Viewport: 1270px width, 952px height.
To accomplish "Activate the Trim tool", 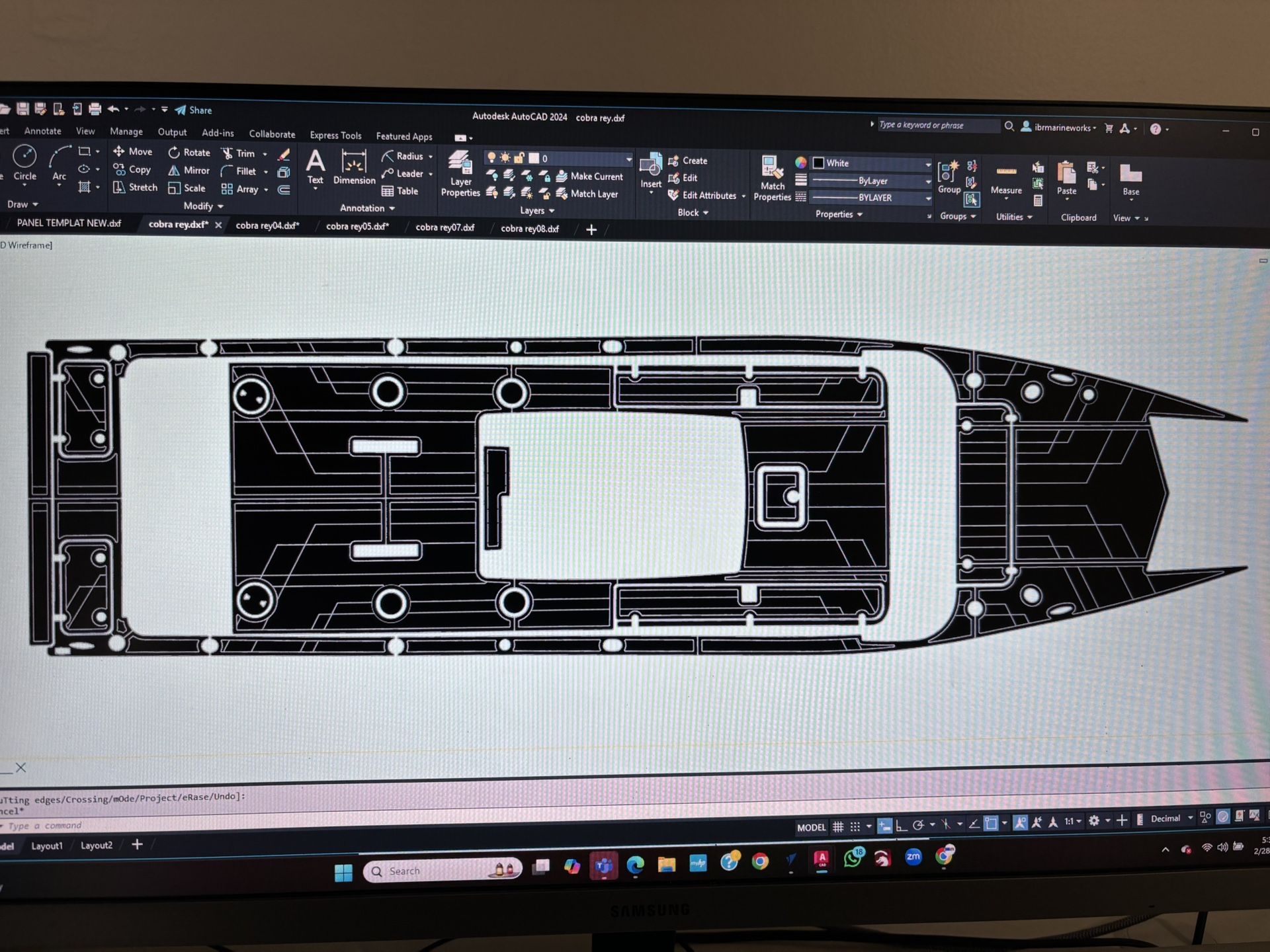I will (239, 153).
